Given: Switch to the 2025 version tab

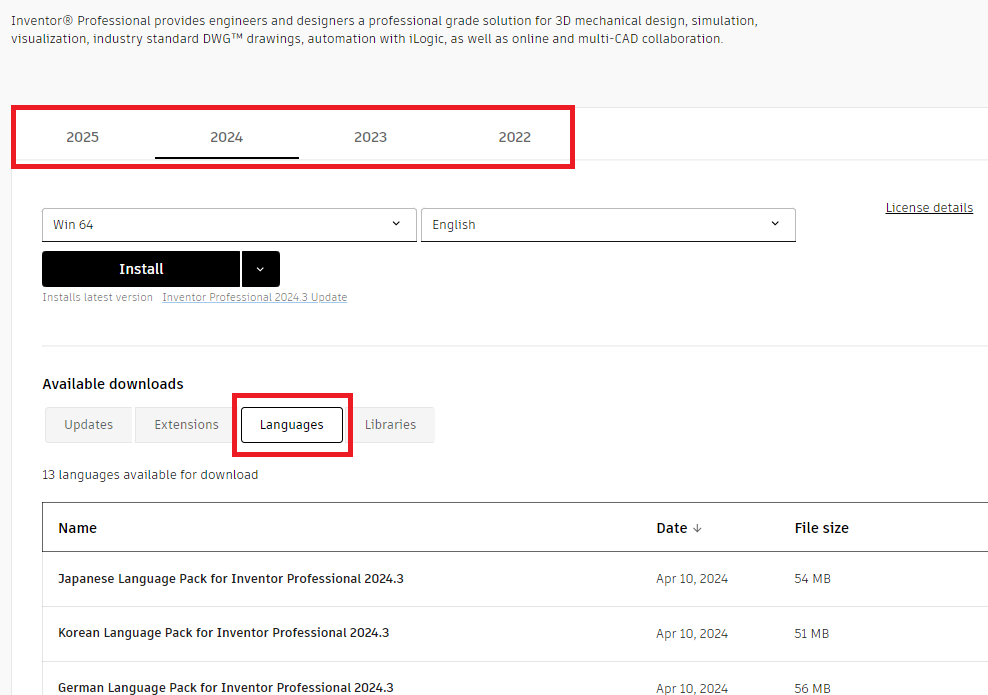Looking at the screenshot, I should tap(83, 137).
